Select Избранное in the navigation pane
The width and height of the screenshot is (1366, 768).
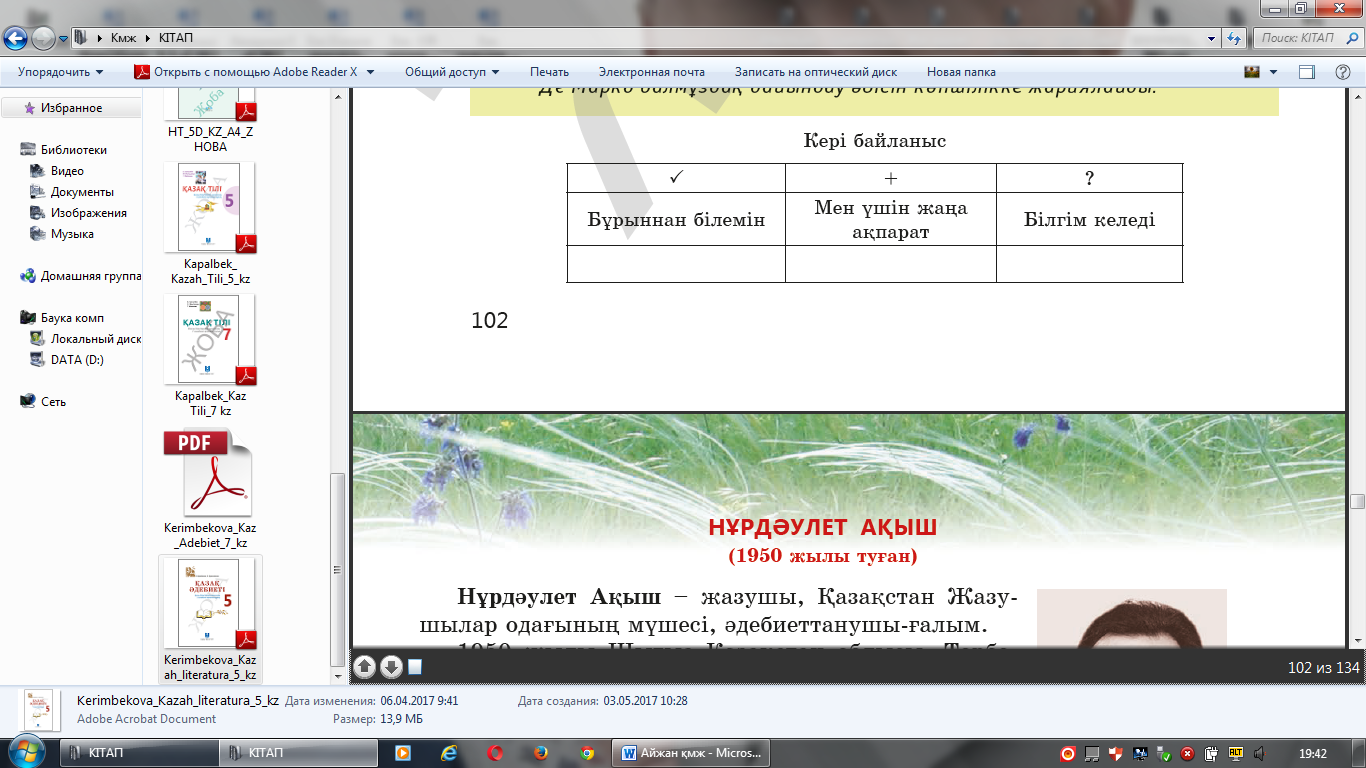click(71, 108)
